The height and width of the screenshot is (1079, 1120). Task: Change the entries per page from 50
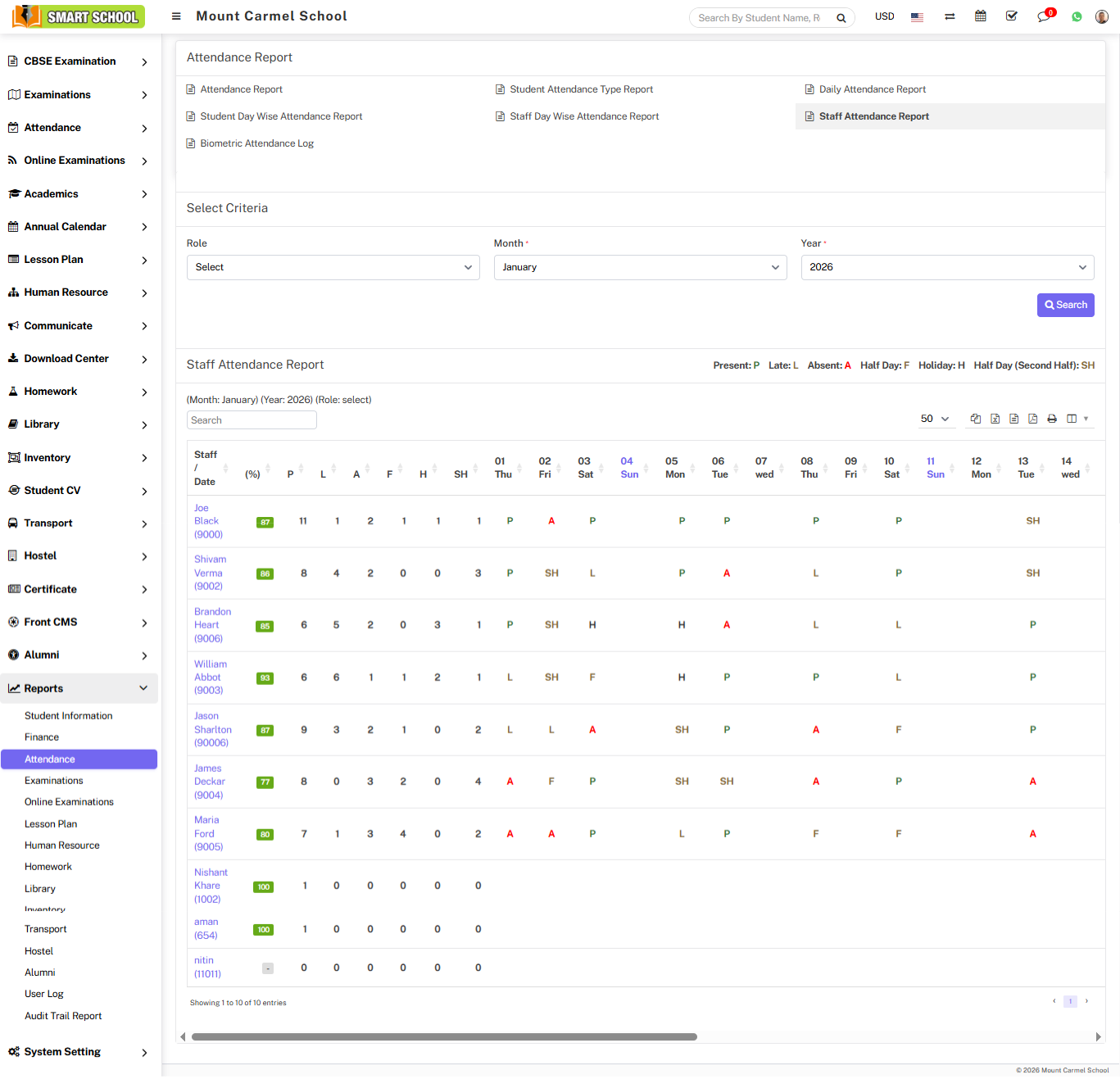point(934,419)
